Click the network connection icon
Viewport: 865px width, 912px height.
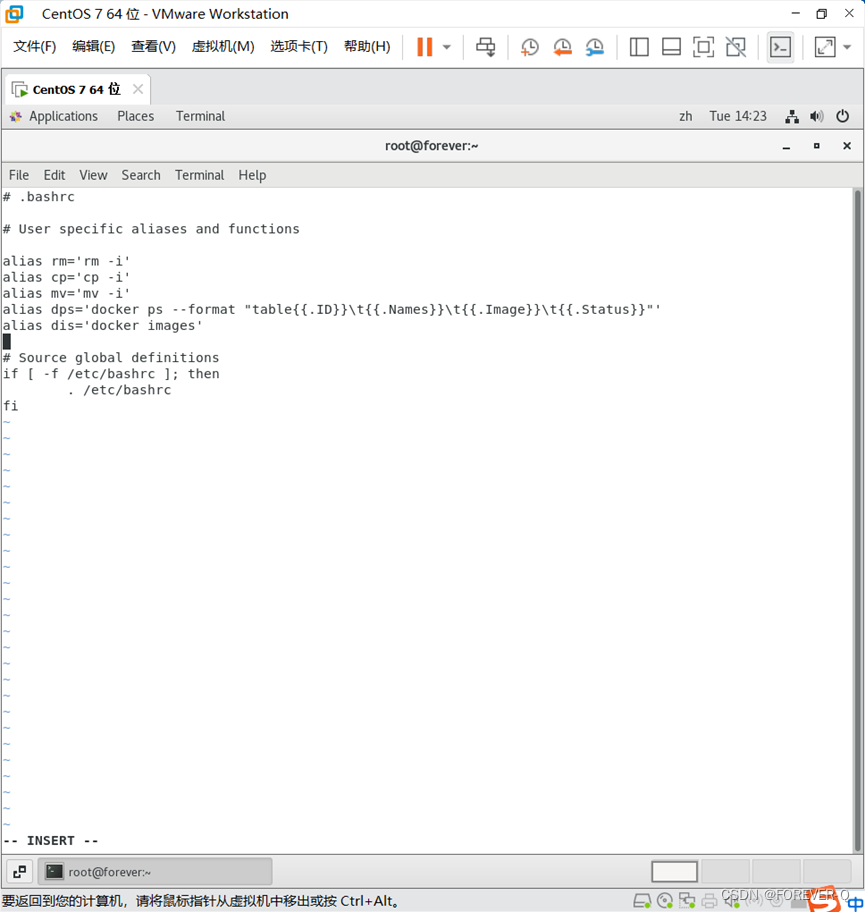pos(792,116)
